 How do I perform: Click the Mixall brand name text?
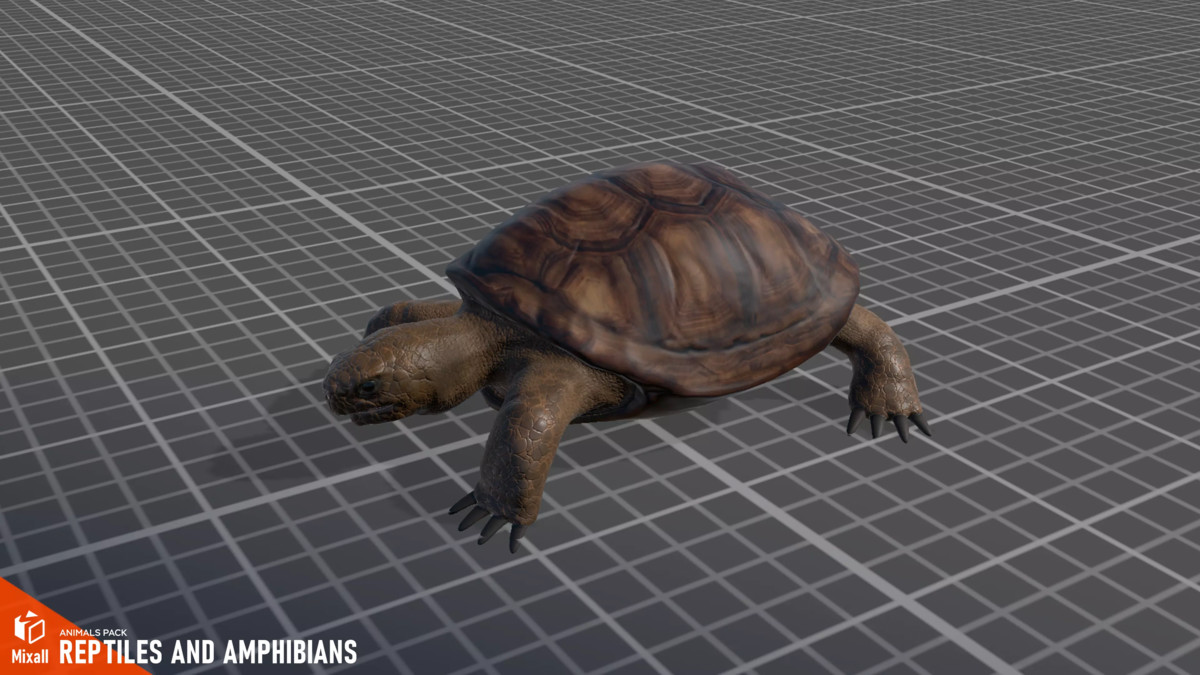click(30, 656)
